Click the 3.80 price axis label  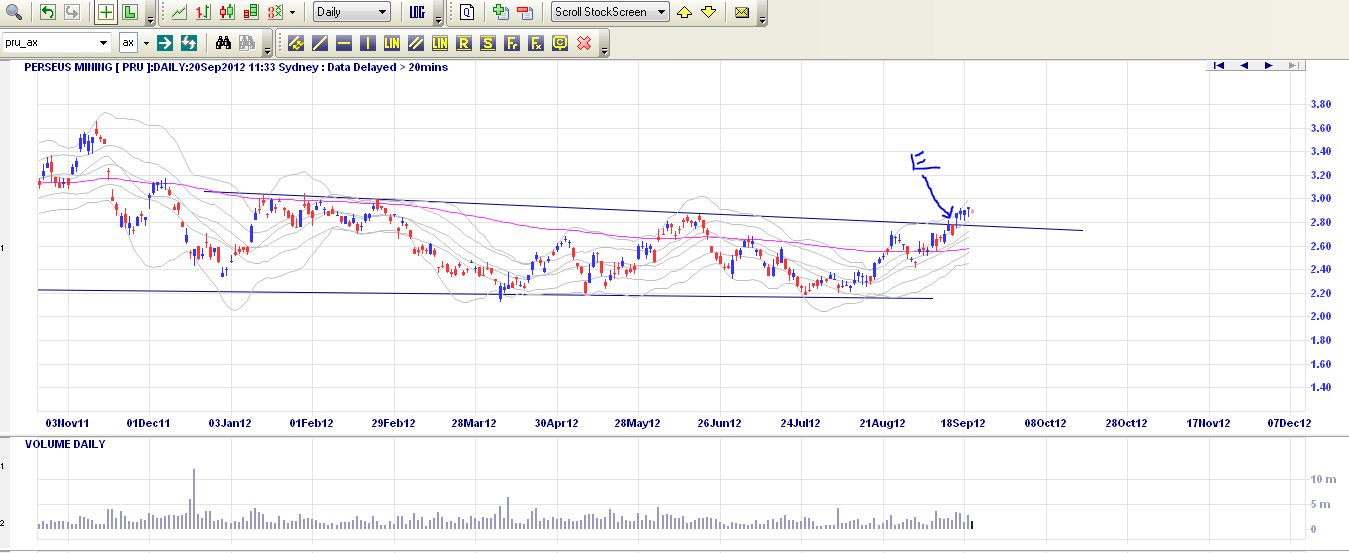(x=1320, y=104)
